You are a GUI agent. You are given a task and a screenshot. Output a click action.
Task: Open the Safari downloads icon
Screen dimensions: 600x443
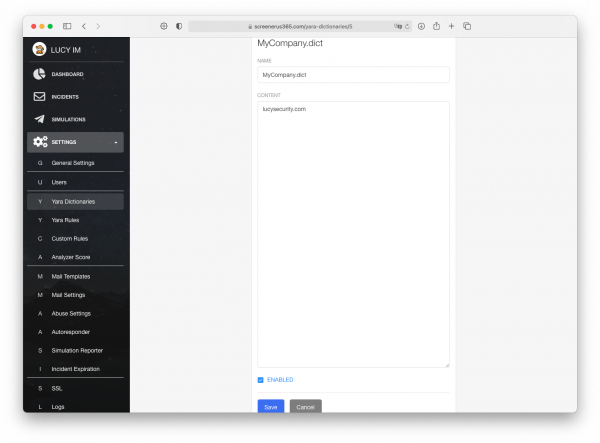pos(421,26)
